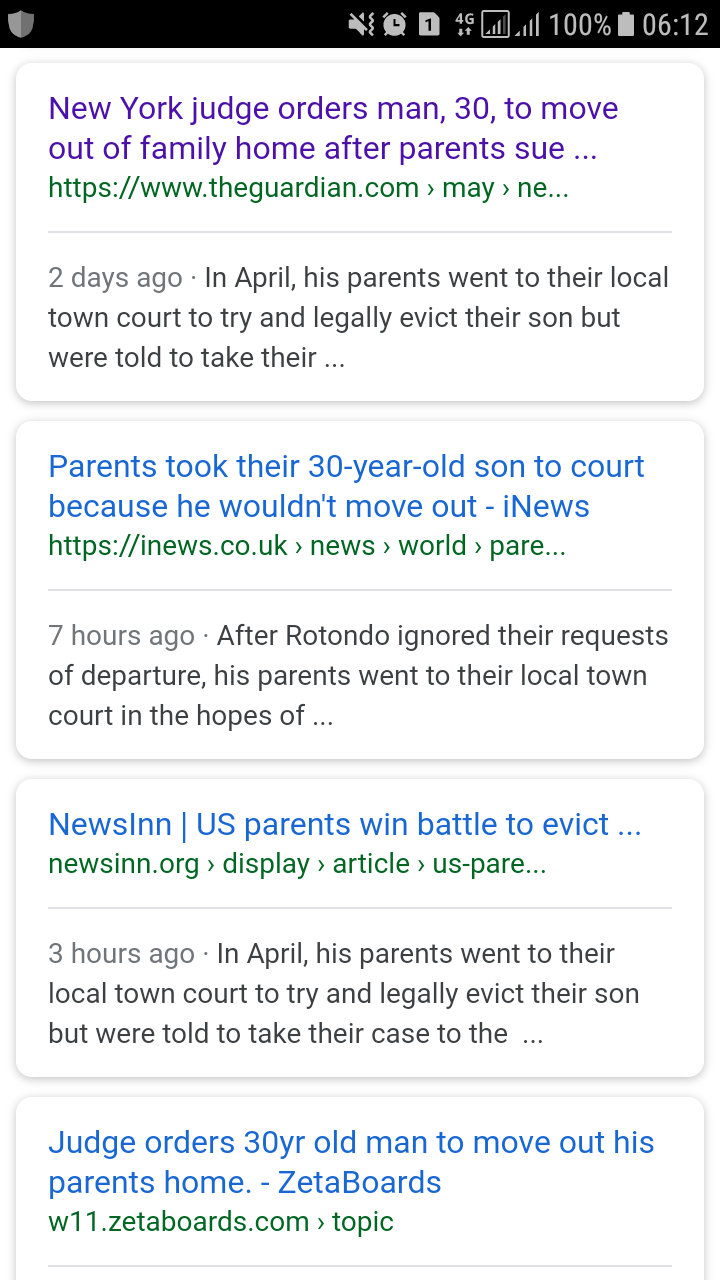The image size is (720, 1280).
Task: Open the NewsInn result on US parents' eviction win
Action: 345,824
